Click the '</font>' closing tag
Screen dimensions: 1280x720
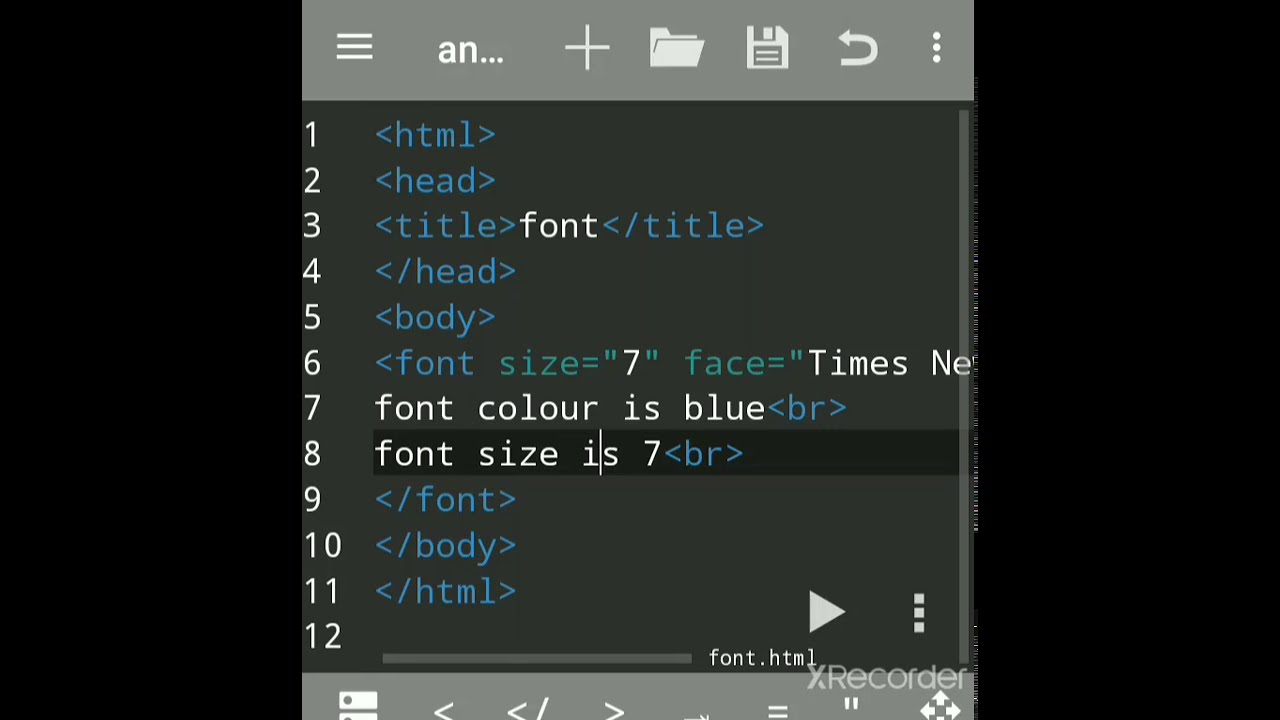[445, 500]
